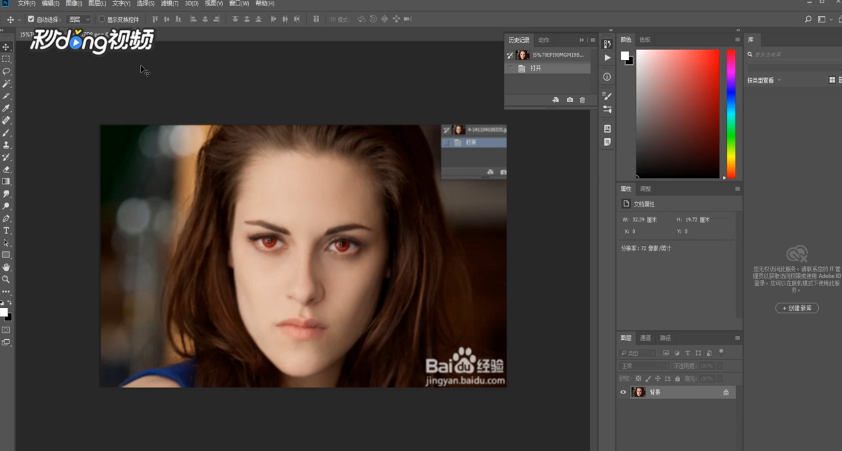Select the Eyedropper tool
The width and height of the screenshot is (842, 451).
pyautogui.click(x=6, y=108)
